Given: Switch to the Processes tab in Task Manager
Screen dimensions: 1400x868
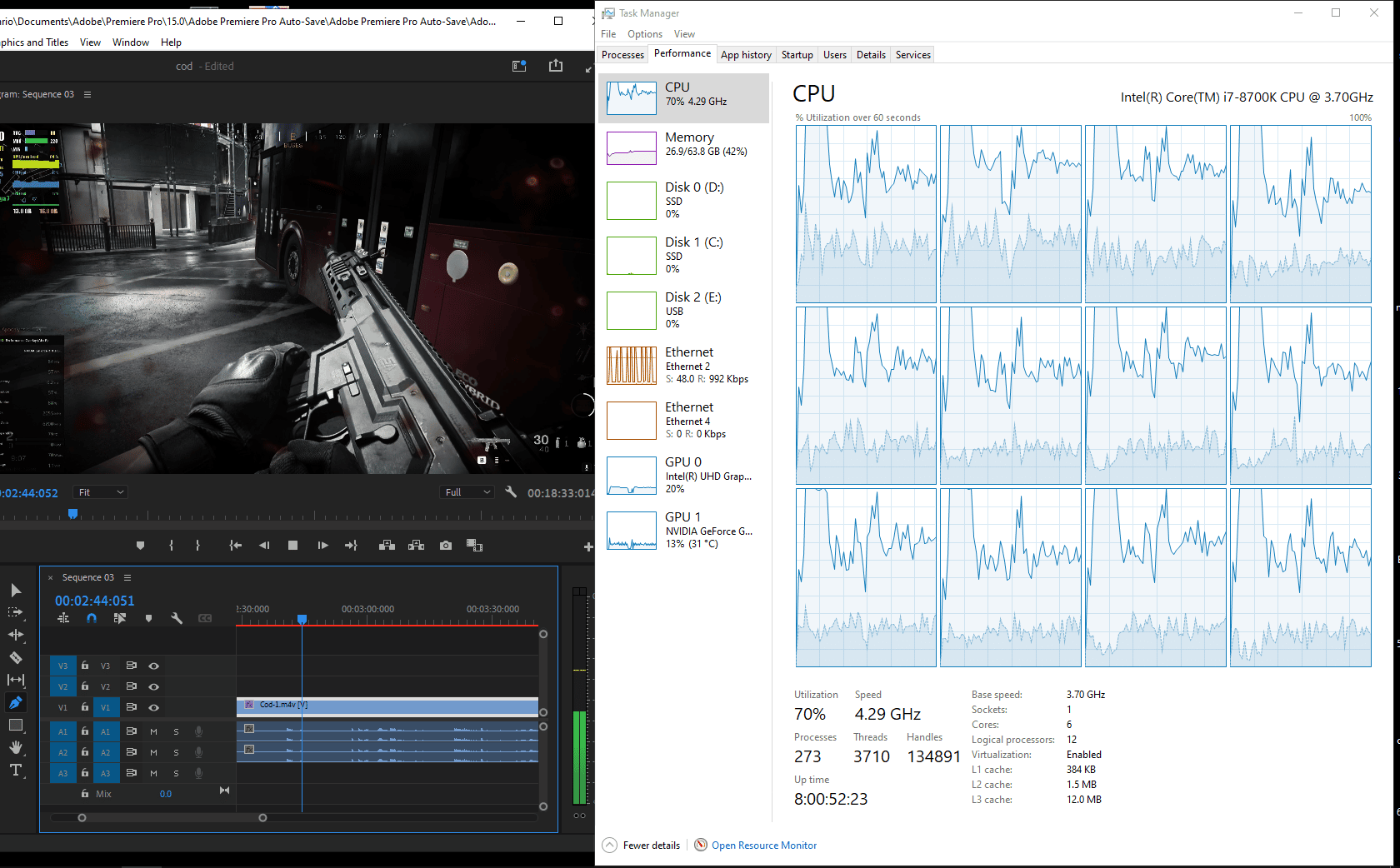Looking at the screenshot, I should [x=622, y=54].
